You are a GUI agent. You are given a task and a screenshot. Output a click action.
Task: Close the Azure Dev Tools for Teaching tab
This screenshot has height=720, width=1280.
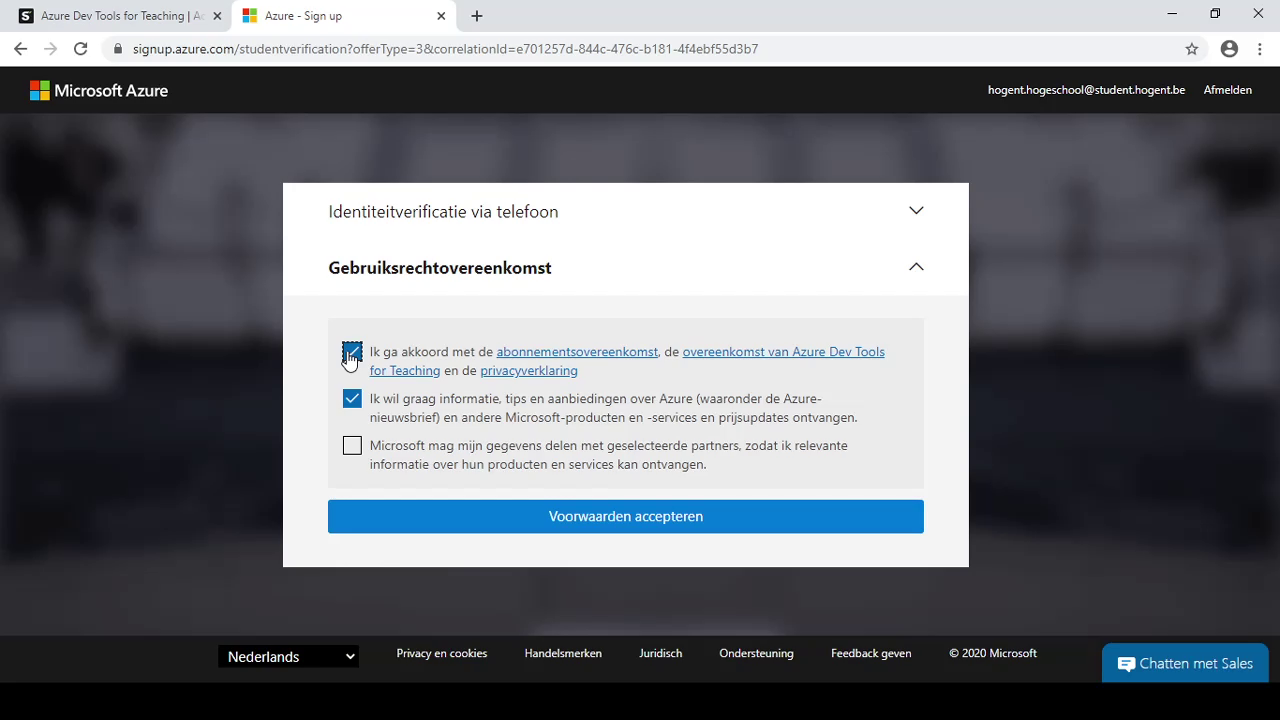(x=217, y=16)
